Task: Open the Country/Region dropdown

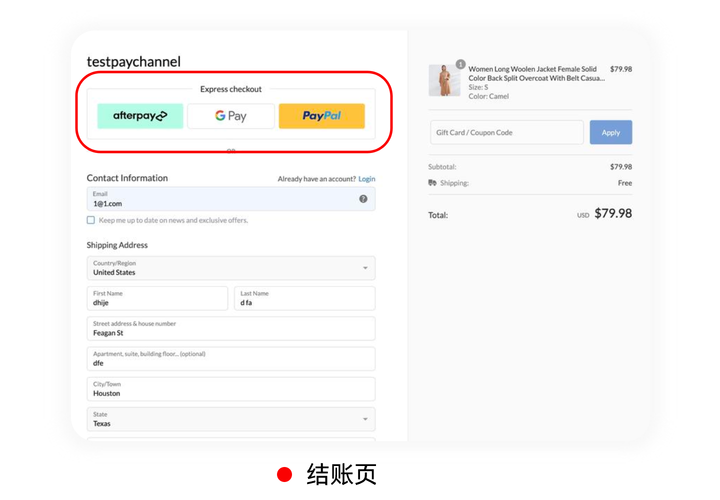Action: [231, 268]
